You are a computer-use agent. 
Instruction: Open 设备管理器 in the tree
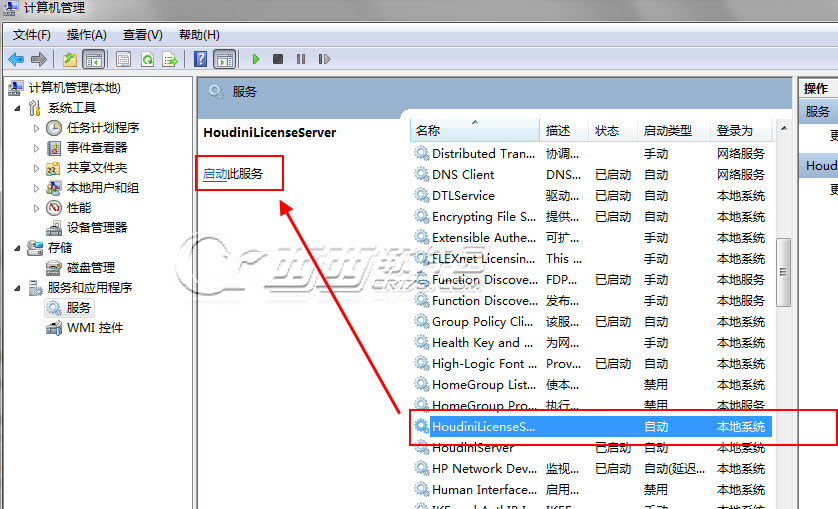[97, 228]
